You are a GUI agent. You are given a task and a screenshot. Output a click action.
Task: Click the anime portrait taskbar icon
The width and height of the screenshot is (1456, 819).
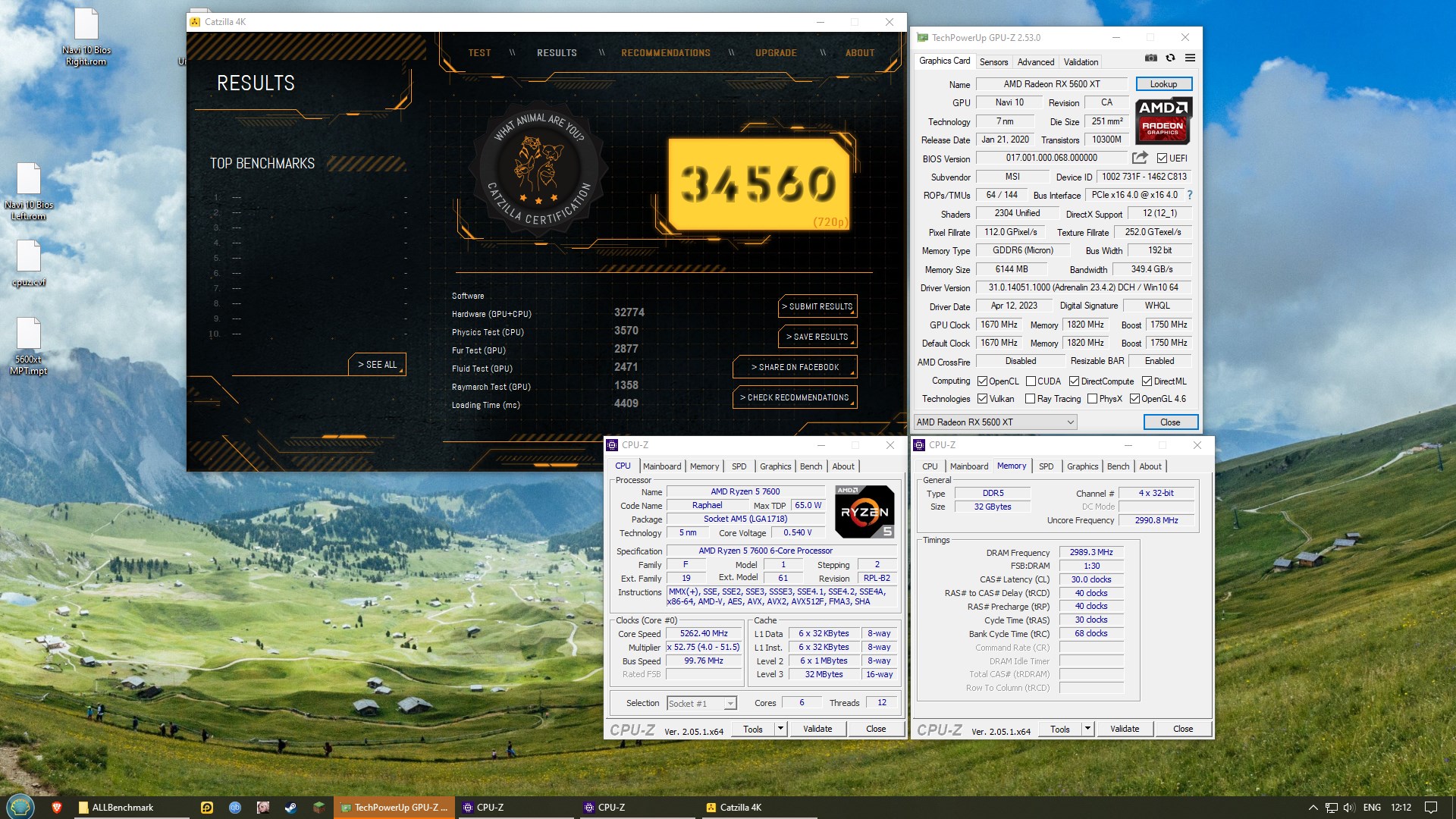tap(263, 808)
